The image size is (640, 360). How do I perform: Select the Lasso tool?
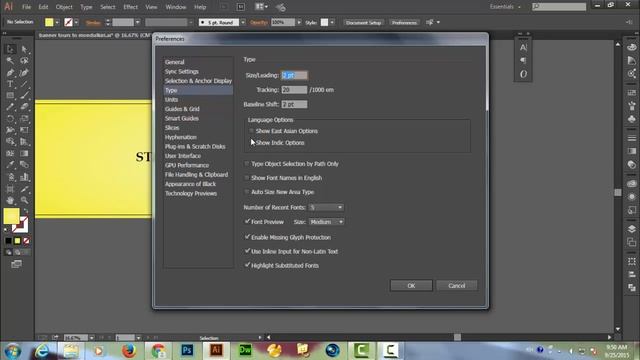pyautogui.click(x=24, y=61)
